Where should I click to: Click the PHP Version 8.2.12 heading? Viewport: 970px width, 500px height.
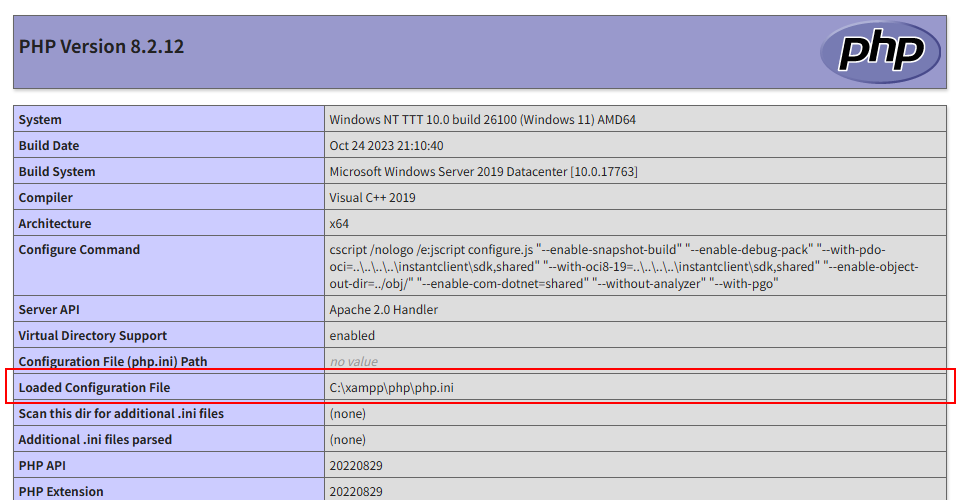(x=101, y=47)
